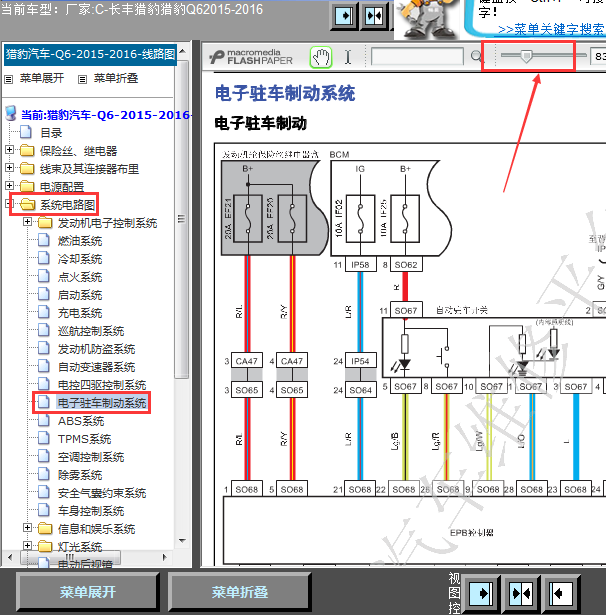Click the mechanic mascot image
The height and width of the screenshot is (615, 606).
[x=428, y=19]
